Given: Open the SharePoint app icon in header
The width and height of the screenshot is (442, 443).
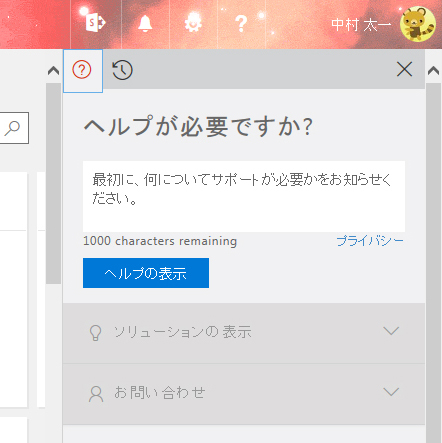Looking at the screenshot, I should coord(95,23).
